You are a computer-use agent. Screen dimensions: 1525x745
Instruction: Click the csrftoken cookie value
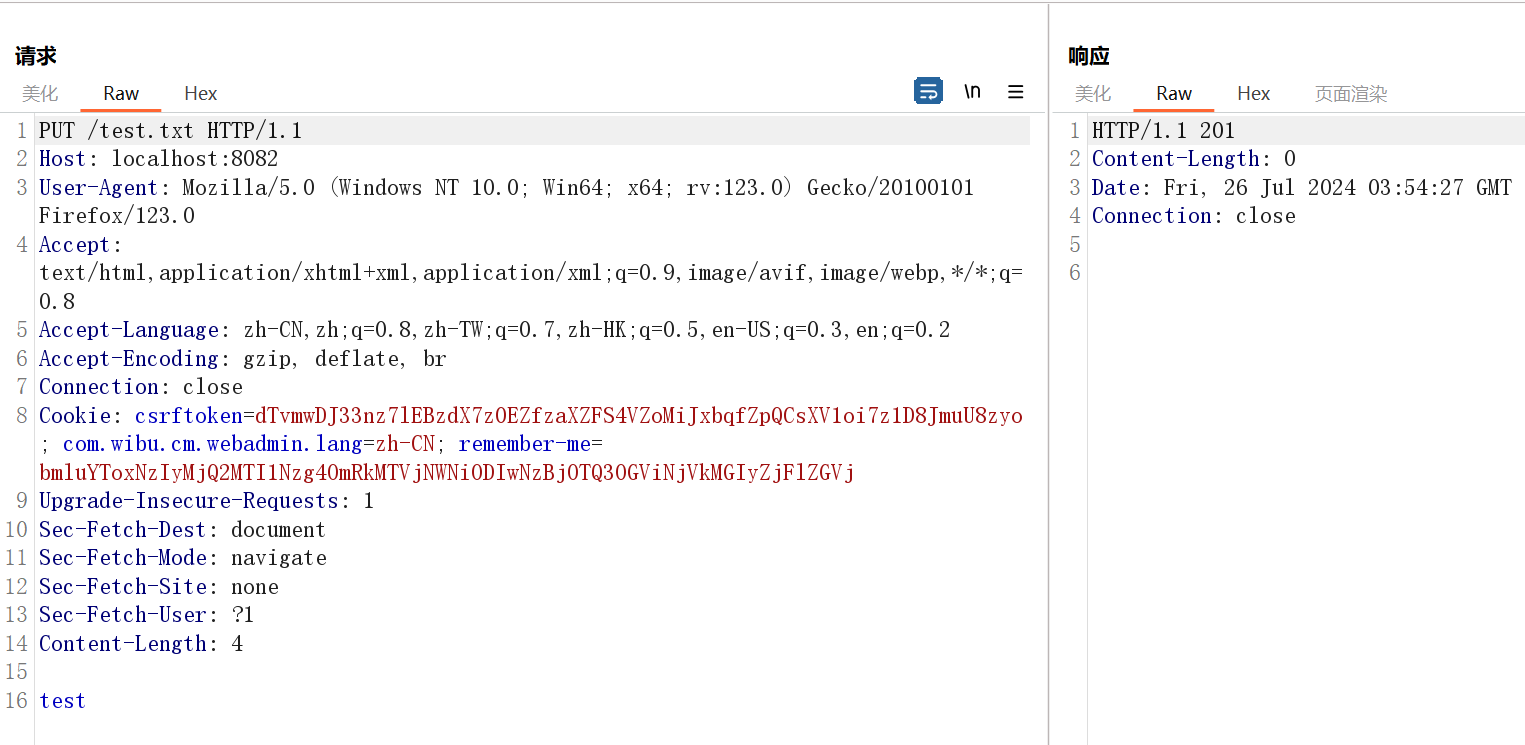point(639,415)
